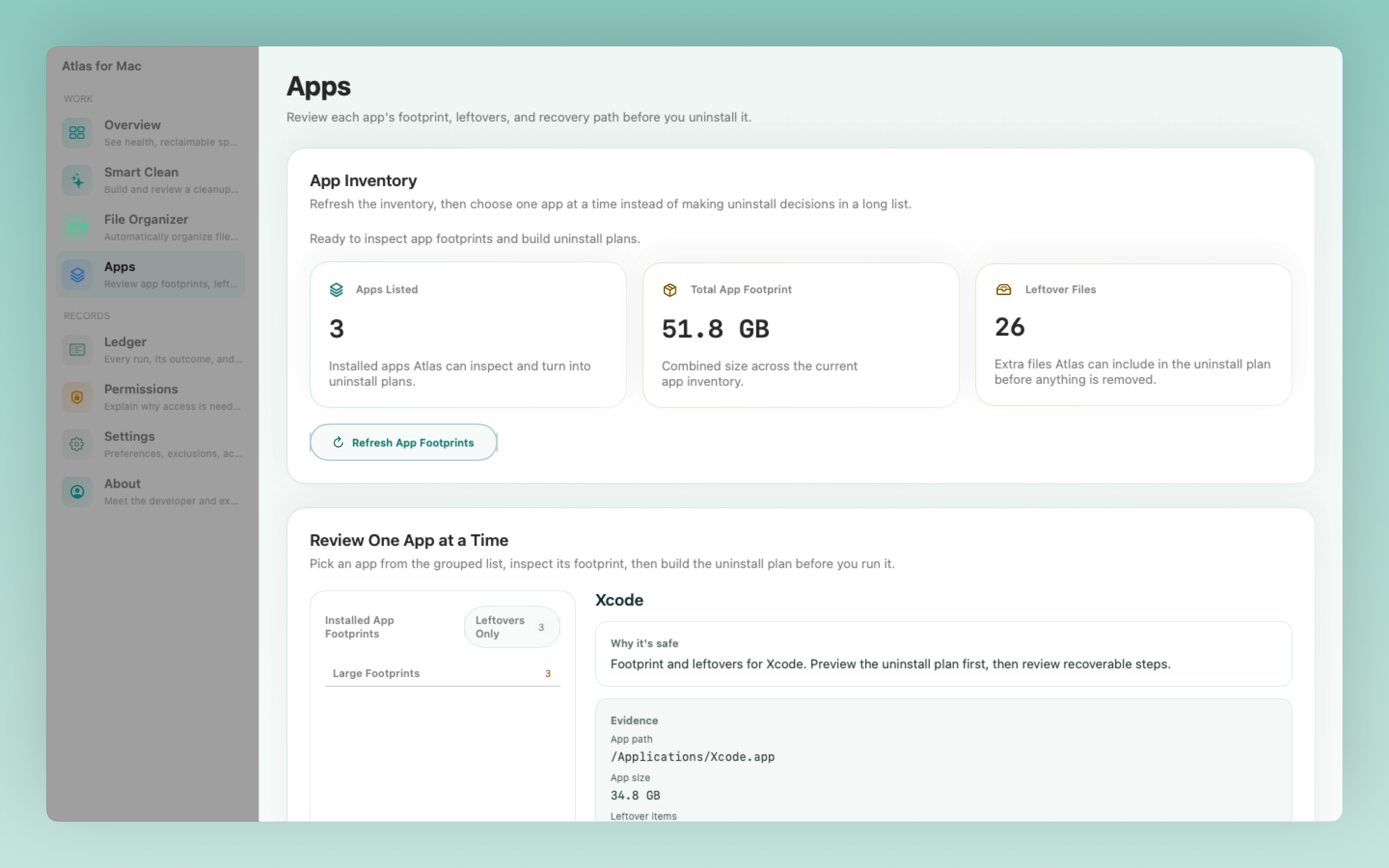The height and width of the screenshot is (868, 1389).
Task: Click the Permissions shield icon
Action: click(x=77, y=397)
